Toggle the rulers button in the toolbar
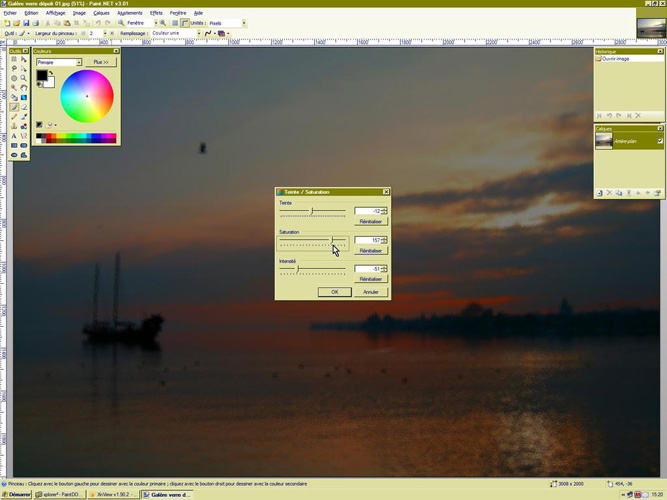 click(185, 22)
